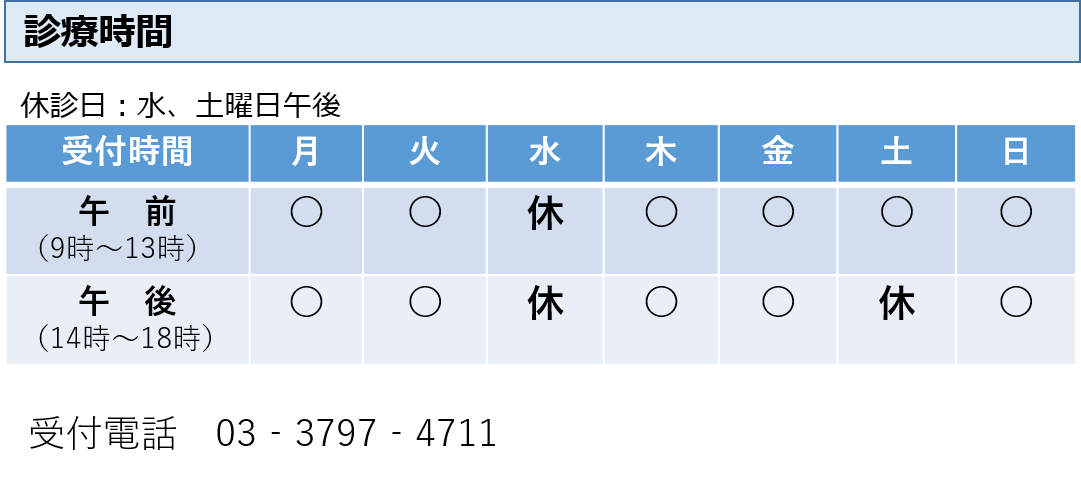The width and height of the screenshot is (1081, 481).
Task: Click the 午後 (14時～18時) row label
Action: click(x=128, y=320)
